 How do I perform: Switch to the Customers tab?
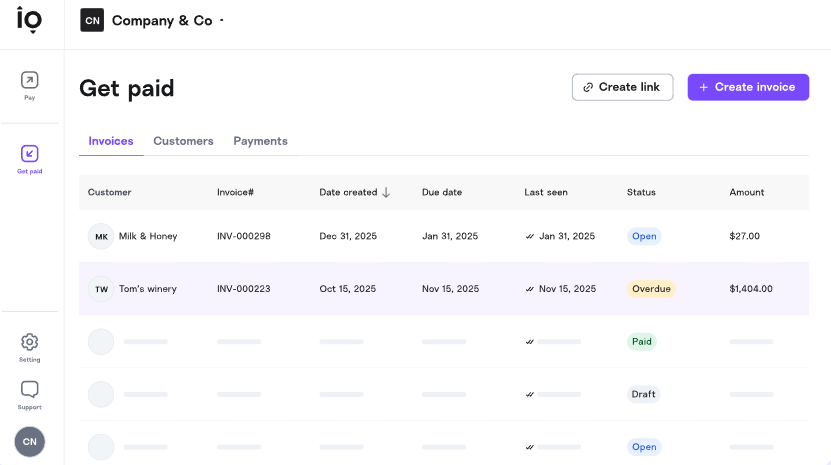(183, 141)
